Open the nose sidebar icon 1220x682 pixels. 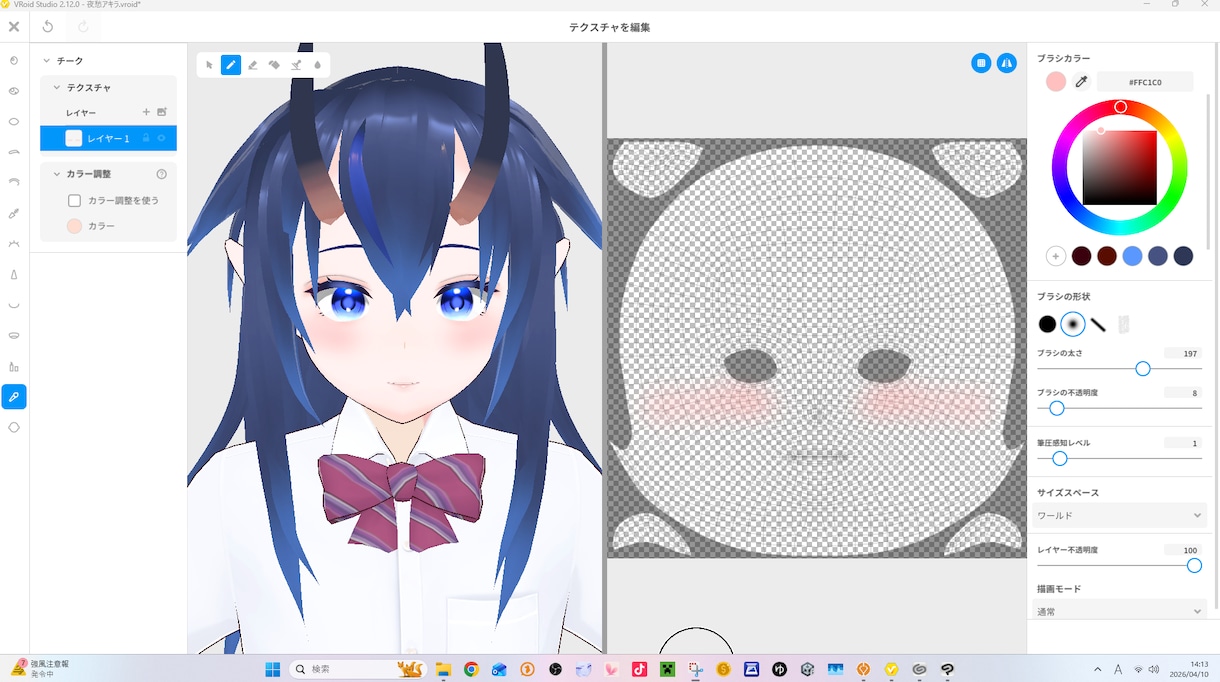click(x=14, y=274)
